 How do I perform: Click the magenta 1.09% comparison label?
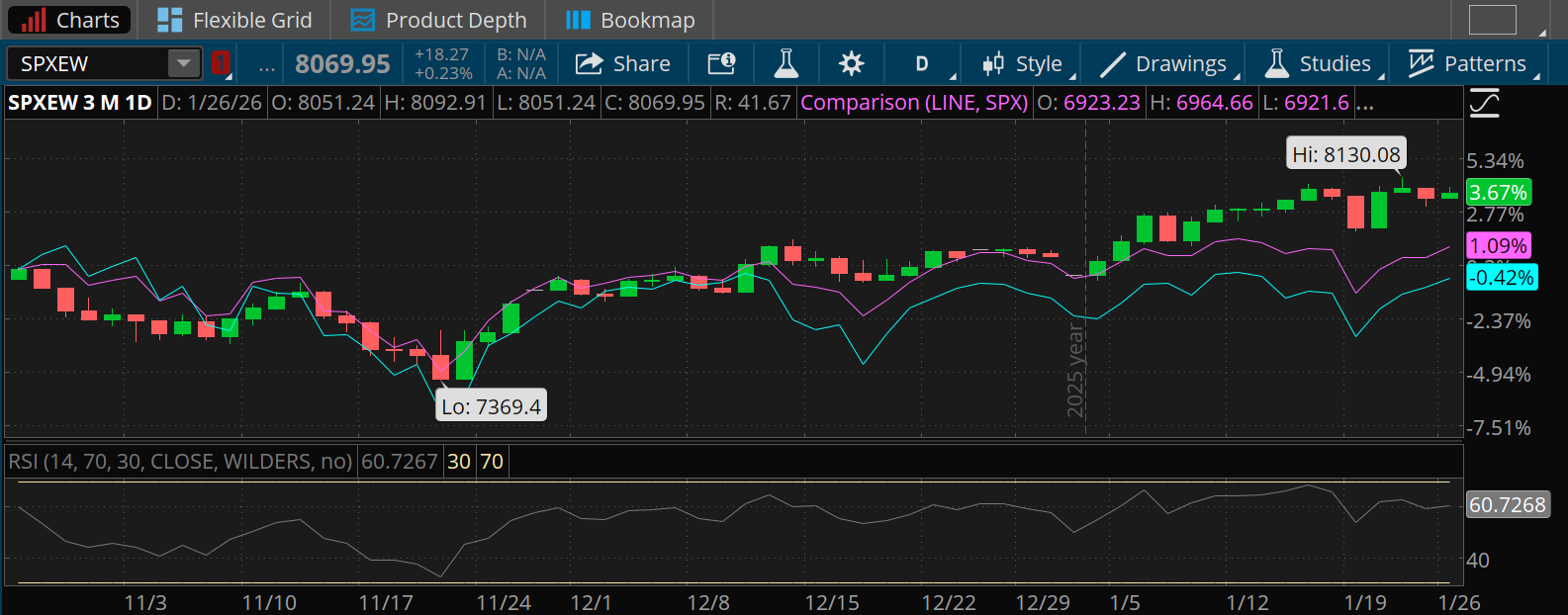point(1499,245)
